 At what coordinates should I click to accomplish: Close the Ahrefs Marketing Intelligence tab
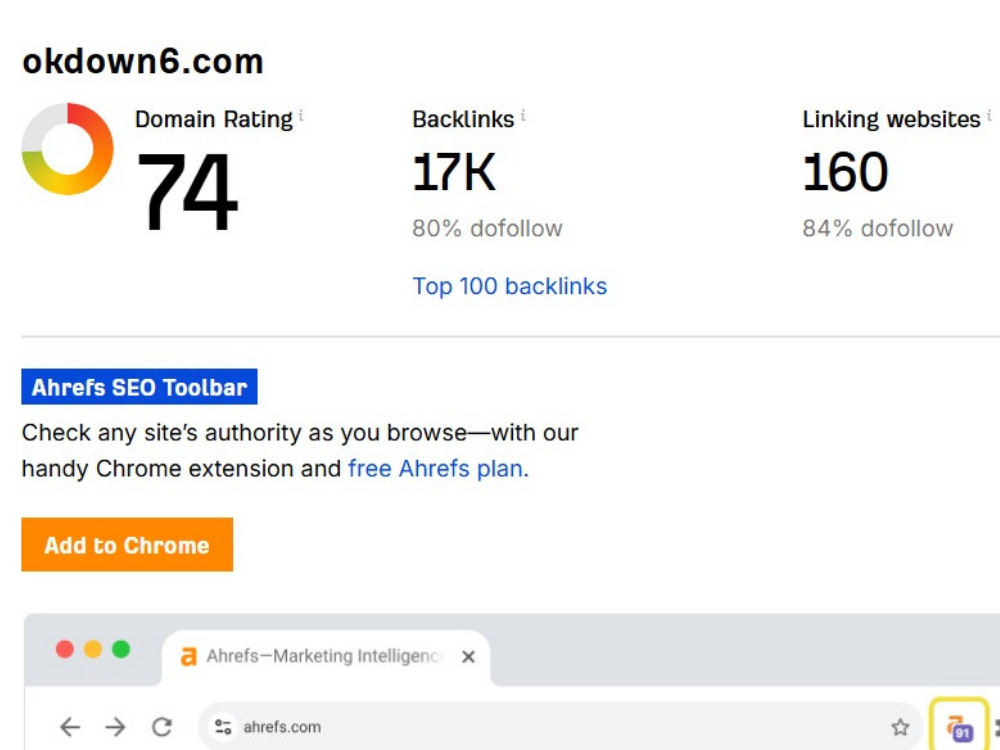pyautogui.click(x=468, y=656)
